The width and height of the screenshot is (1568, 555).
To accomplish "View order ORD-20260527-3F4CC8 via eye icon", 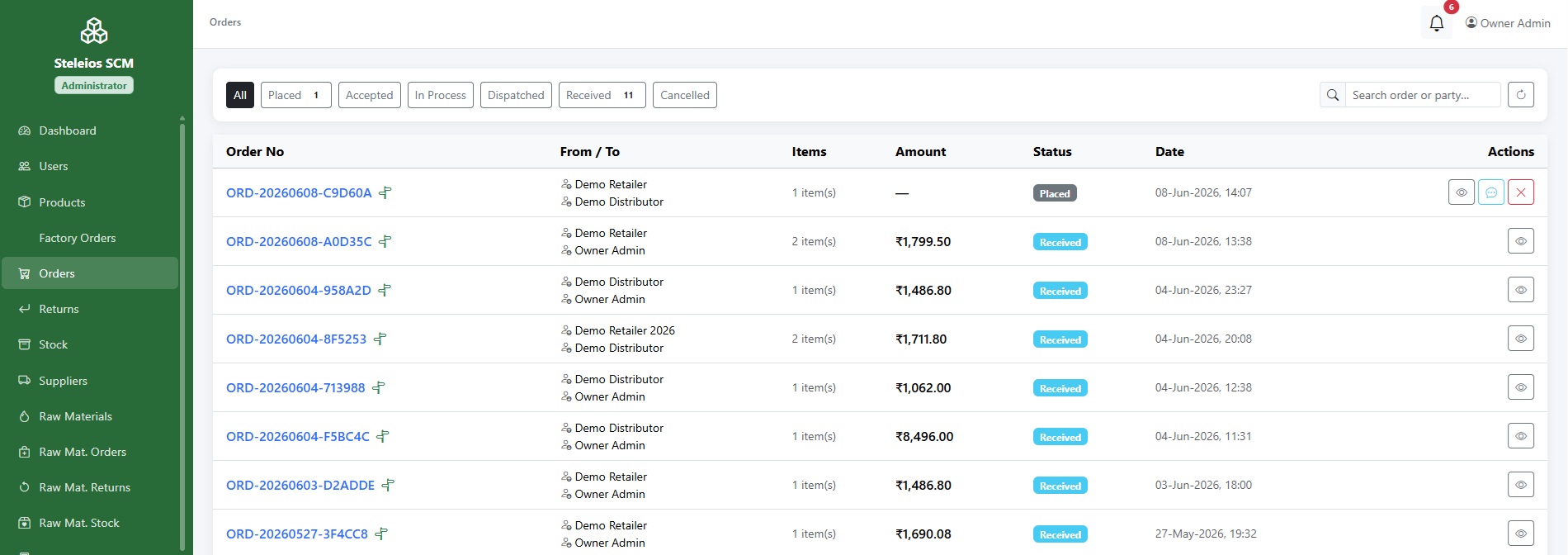I will (1521, 534).
